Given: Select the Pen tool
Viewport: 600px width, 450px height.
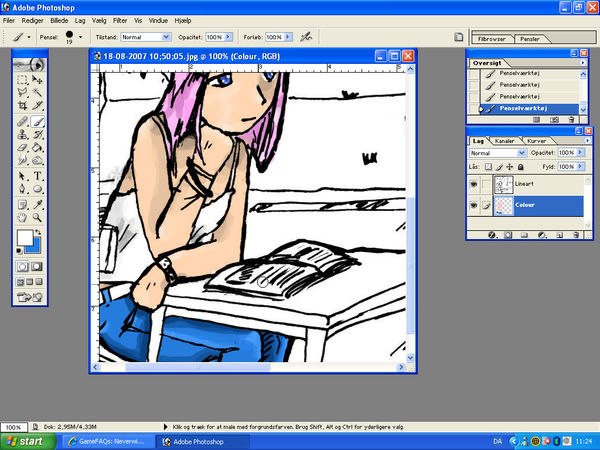Looking at the screenshot, I should click(22, 189).
